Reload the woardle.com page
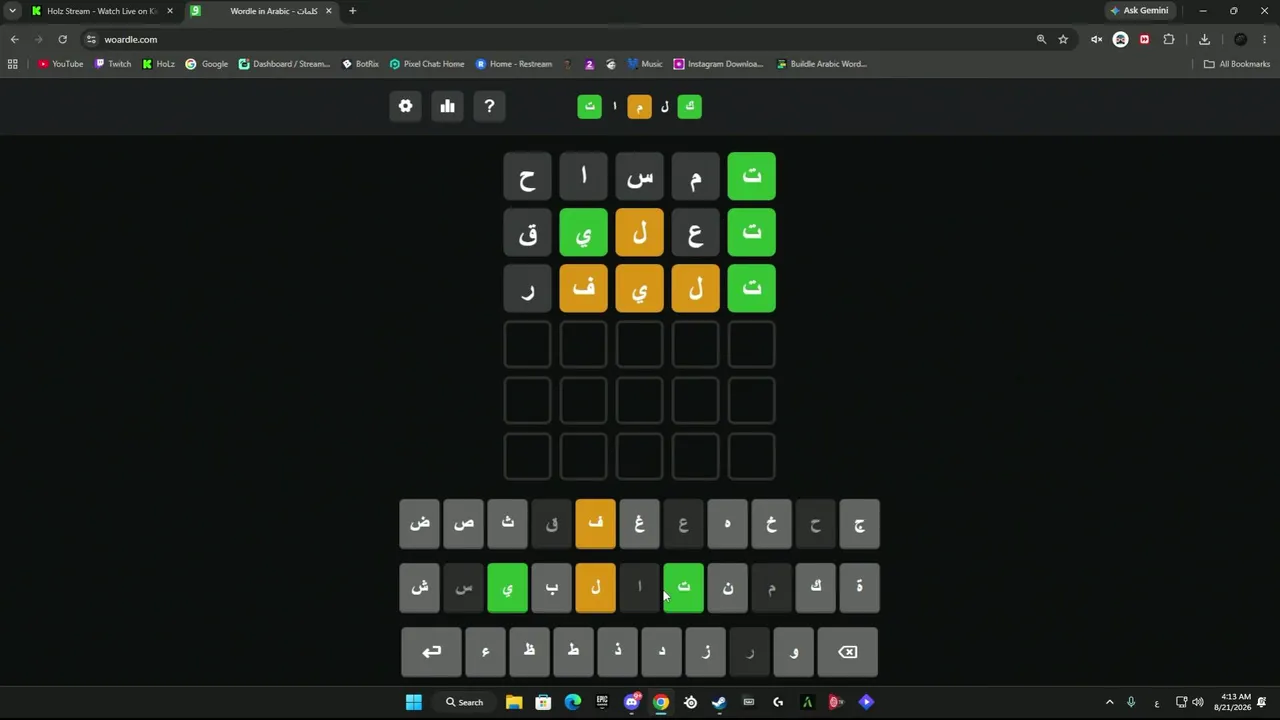Screen dimensions: 1280x720 (62, 39)
